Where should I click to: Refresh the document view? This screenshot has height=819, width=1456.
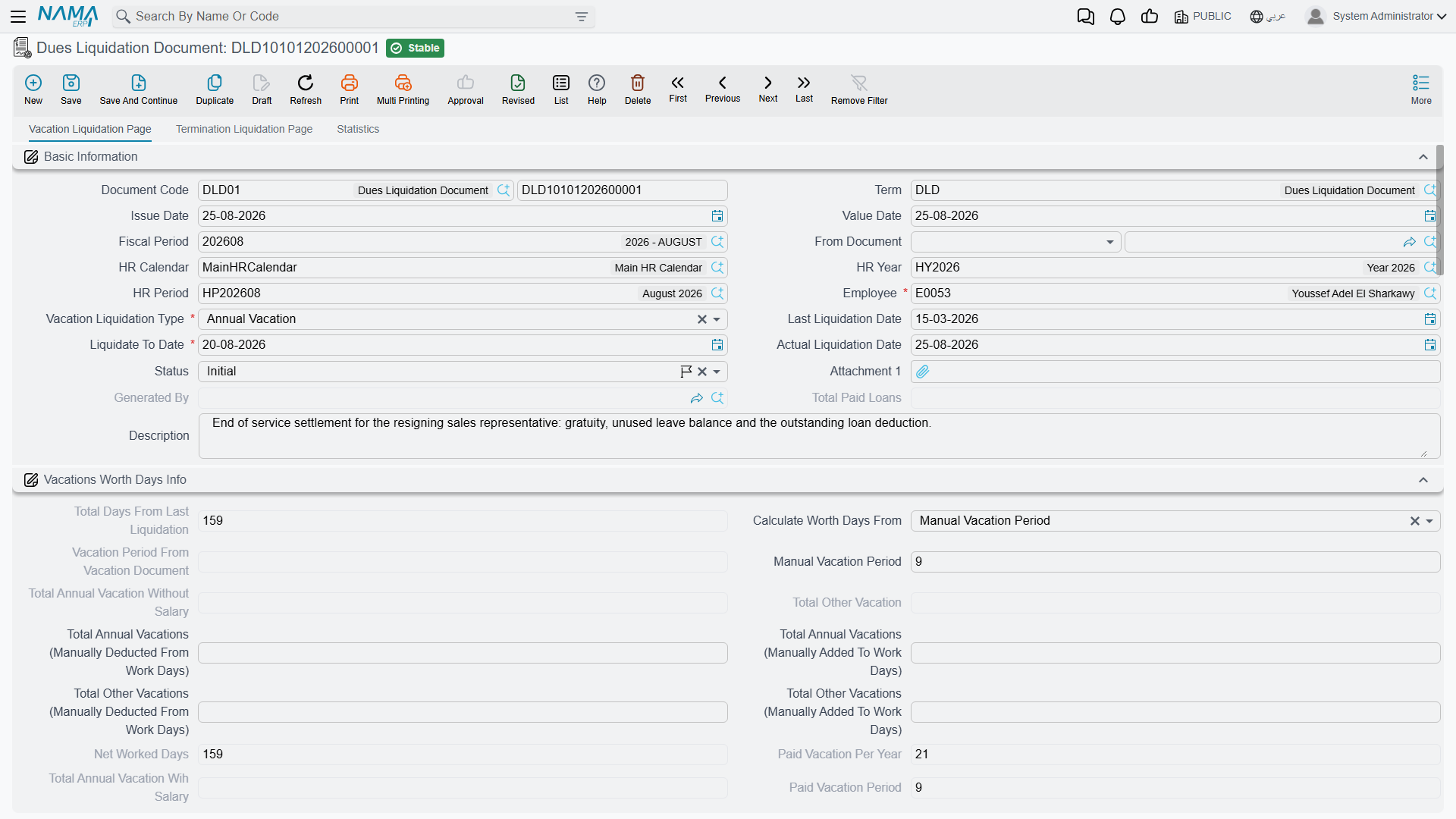tap(306, 89)
